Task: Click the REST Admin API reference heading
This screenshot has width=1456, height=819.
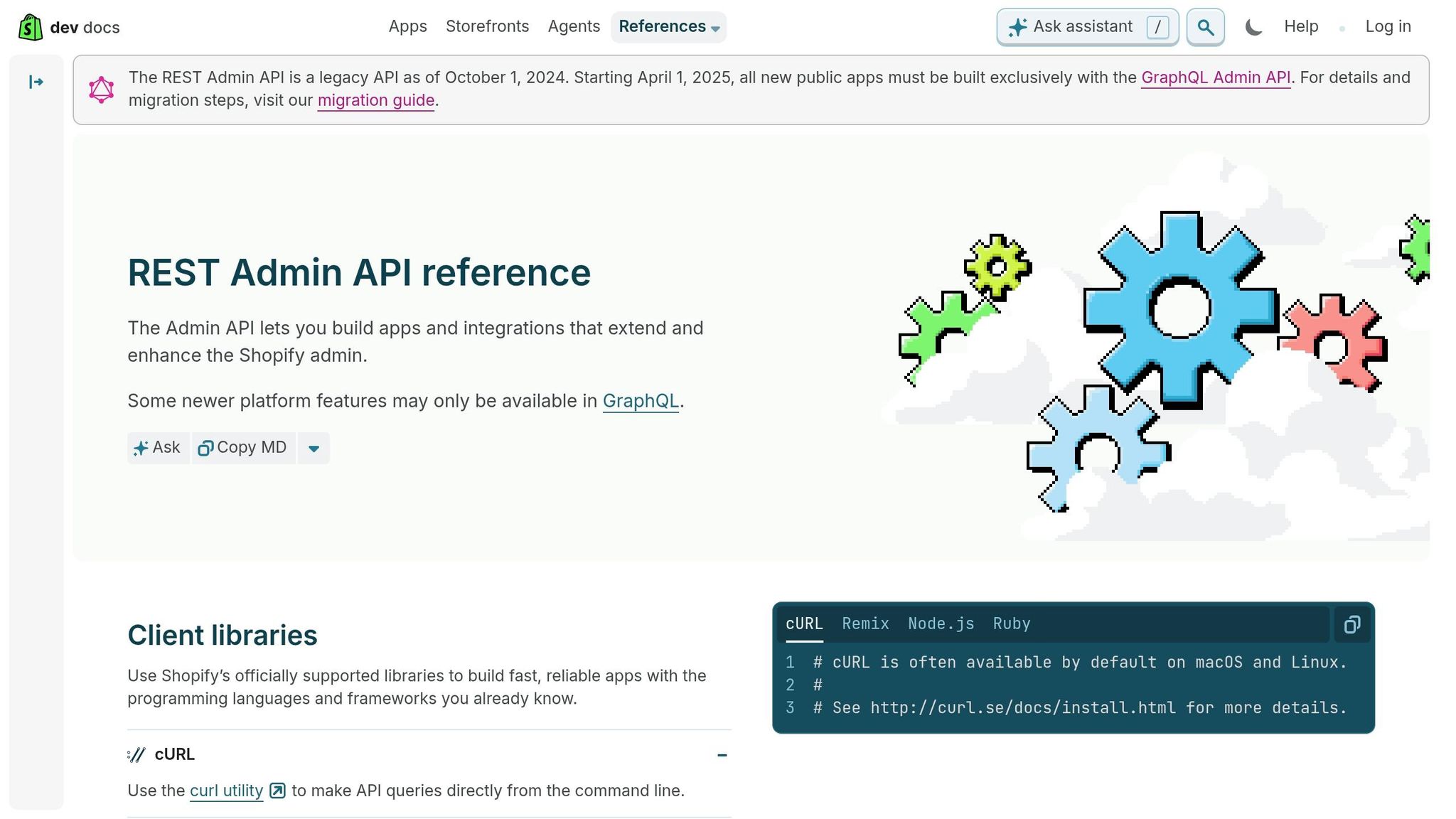Action: [x=359, y=272]
